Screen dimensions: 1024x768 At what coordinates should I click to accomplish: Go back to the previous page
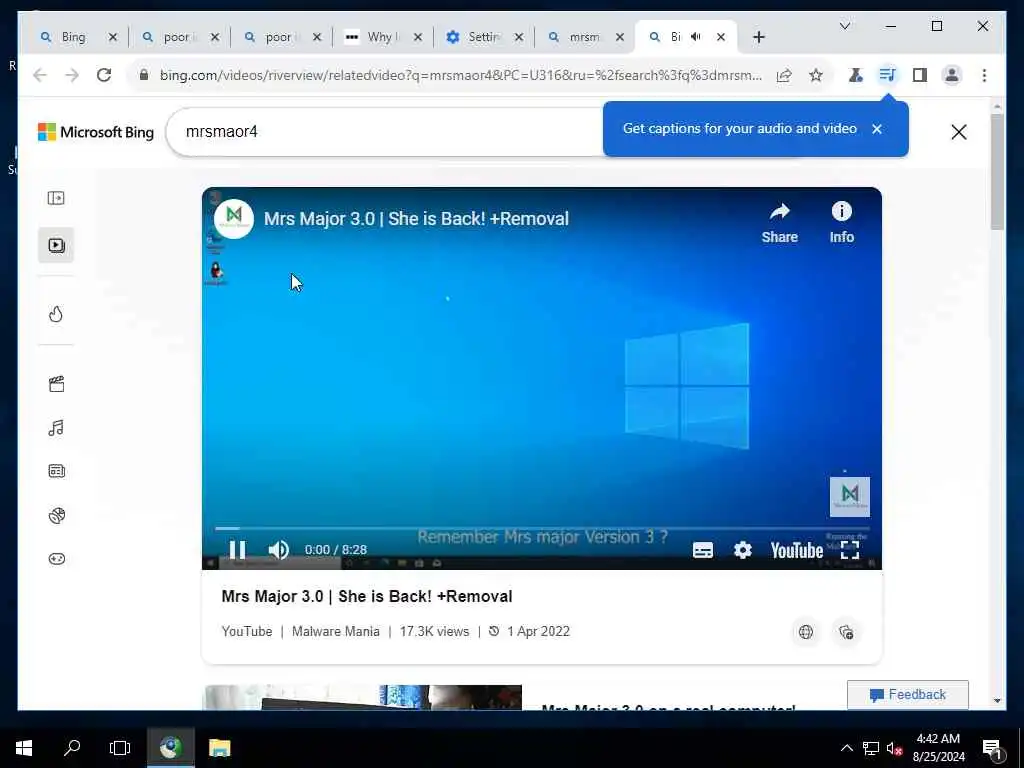40,75
